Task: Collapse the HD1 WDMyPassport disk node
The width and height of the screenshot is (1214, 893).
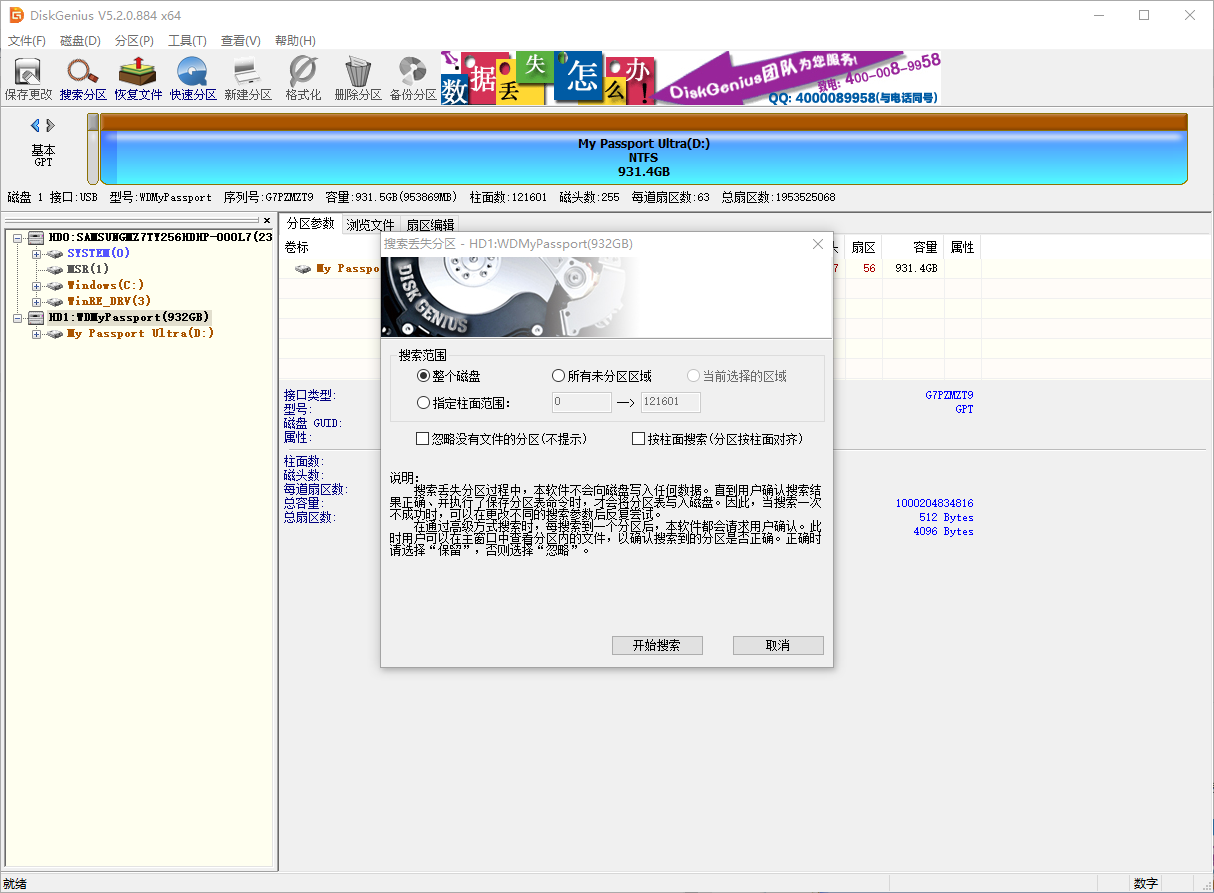Action: [x=17, y=317]
